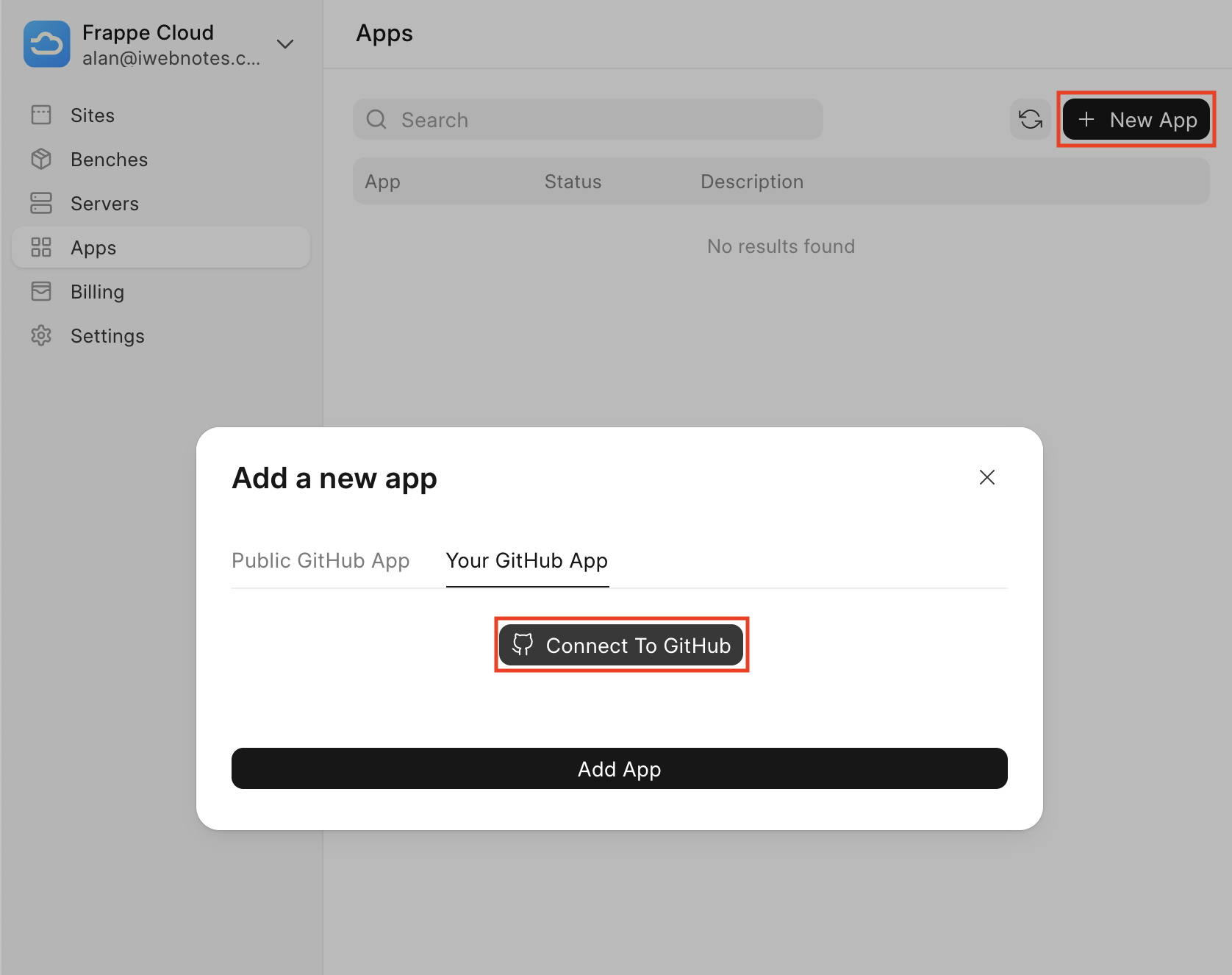Open Billing using its card icon
Viewport: 1232px width, 975px height.
41,292
